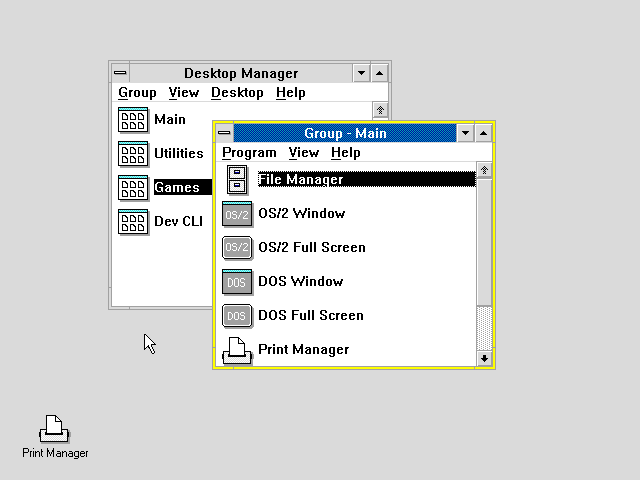Open the View menu in Desktop Manager

(x=184, y=93)
